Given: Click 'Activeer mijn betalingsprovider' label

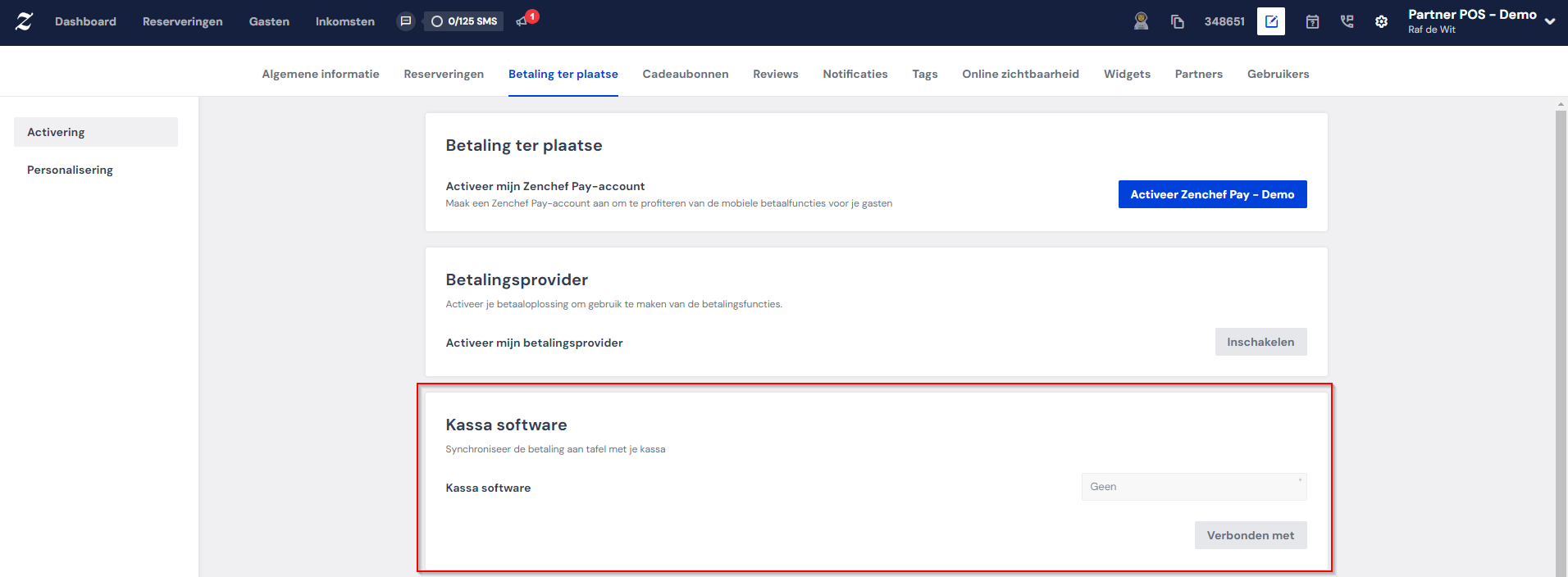Looking at the screenshot, I should click(x=534, y=343).
